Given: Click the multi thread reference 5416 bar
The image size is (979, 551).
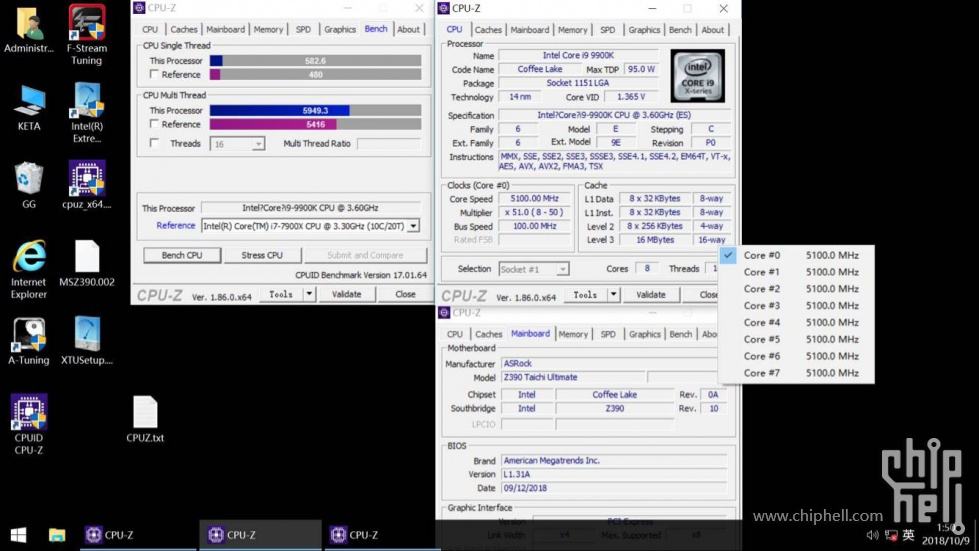Looking at the screenshot, I should [315, 124].
